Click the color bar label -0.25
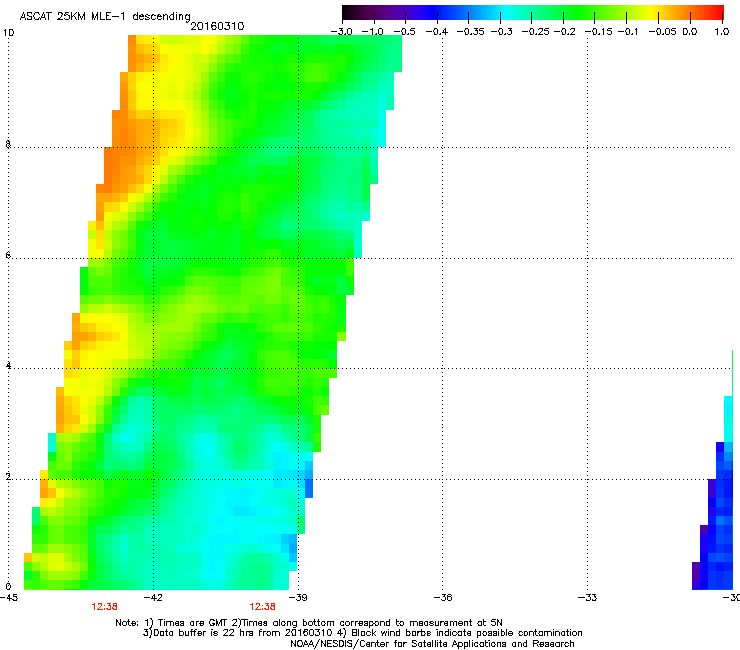 point(536,32)
